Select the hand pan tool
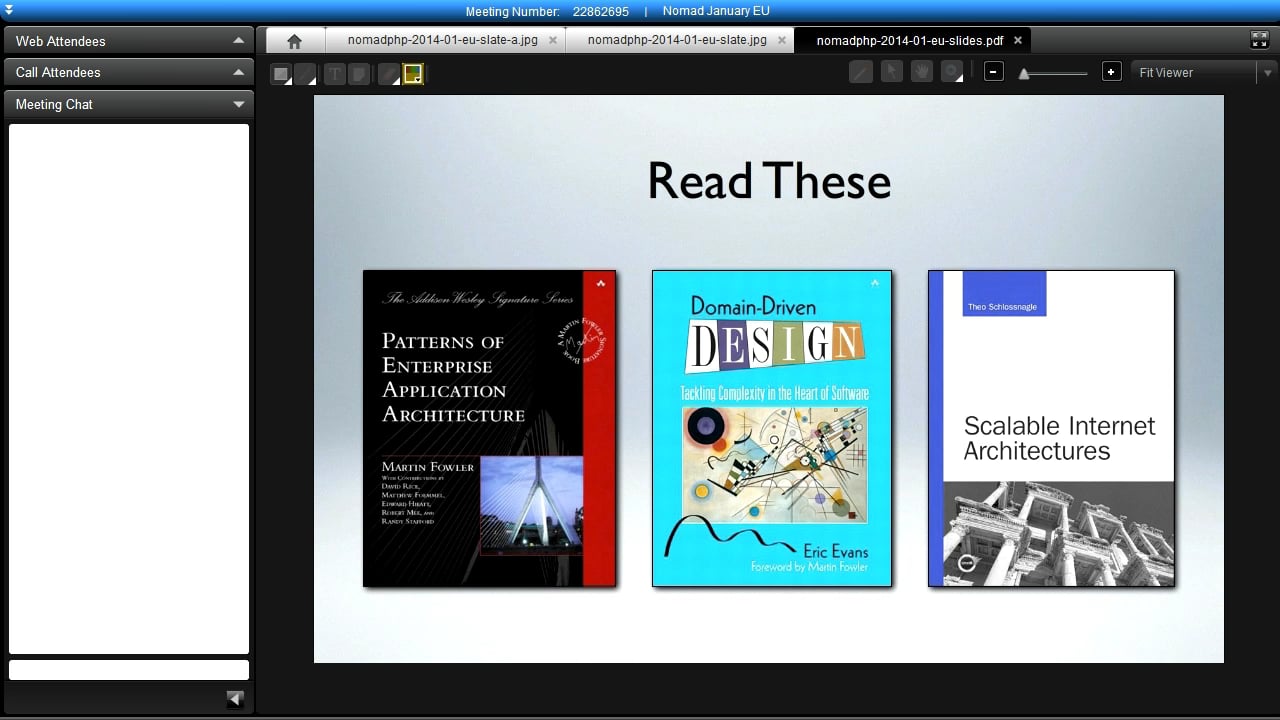1280x720 pixels. [x=922, y=72]
